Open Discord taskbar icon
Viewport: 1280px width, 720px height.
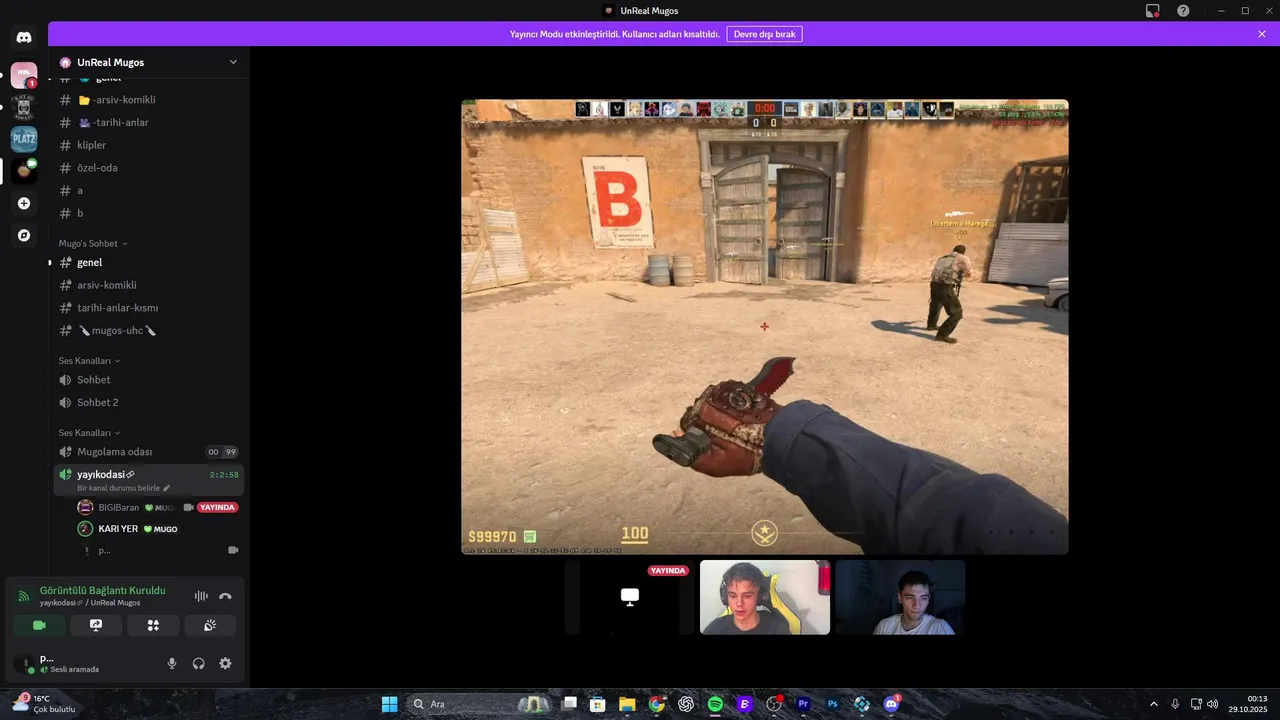click(891, 704)
